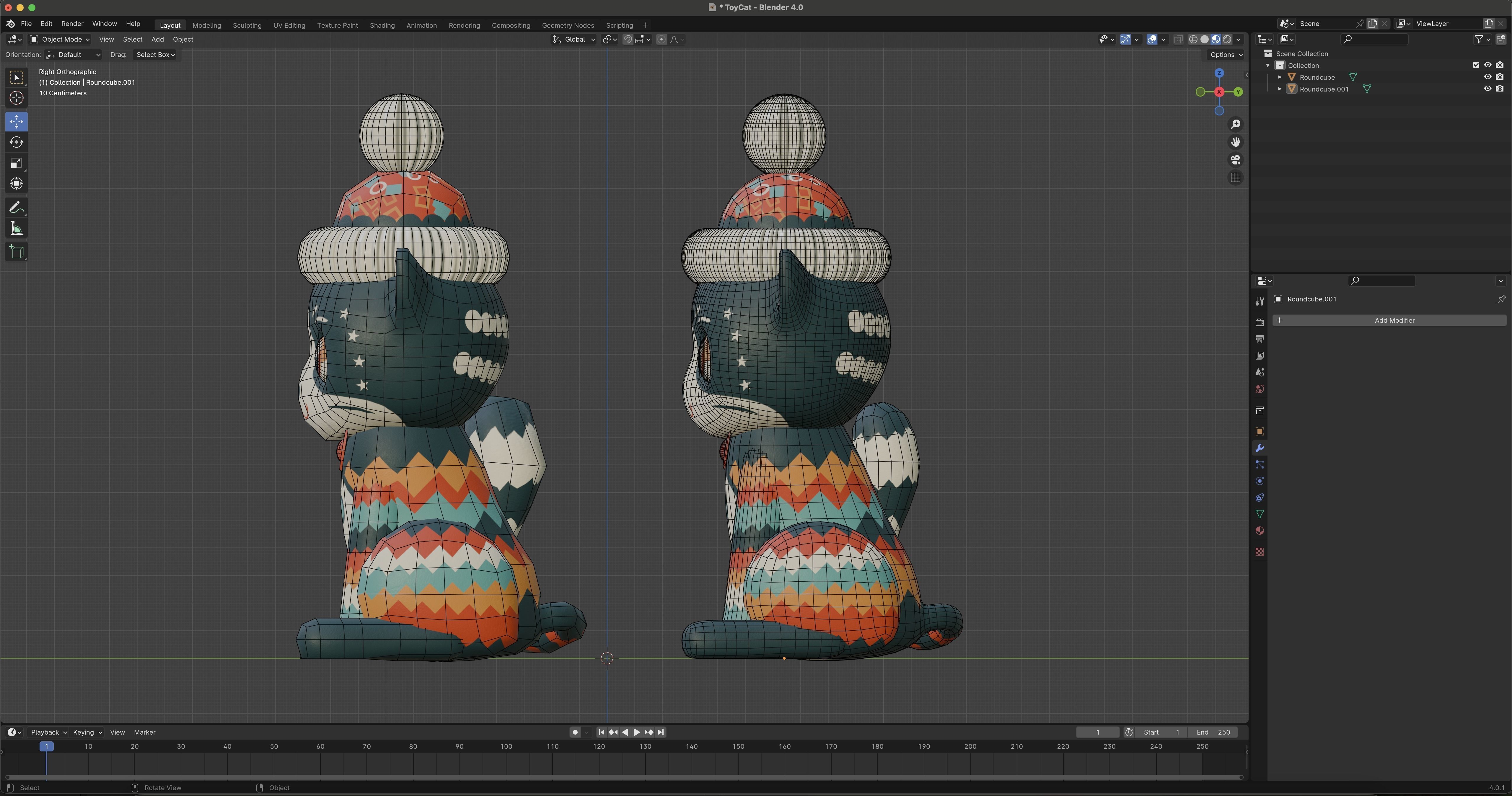Open the Add menu in the viewport header
This screenshot has width=1512, height=796.
click(157, 39)
